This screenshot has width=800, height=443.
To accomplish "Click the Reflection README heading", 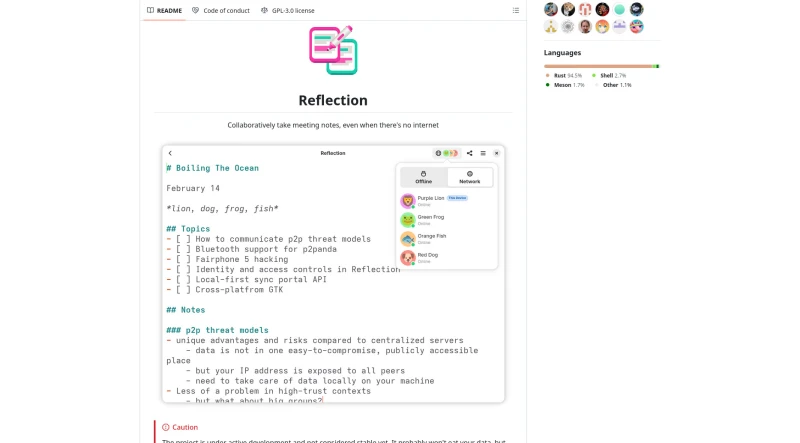I will [x=333, y=100].
